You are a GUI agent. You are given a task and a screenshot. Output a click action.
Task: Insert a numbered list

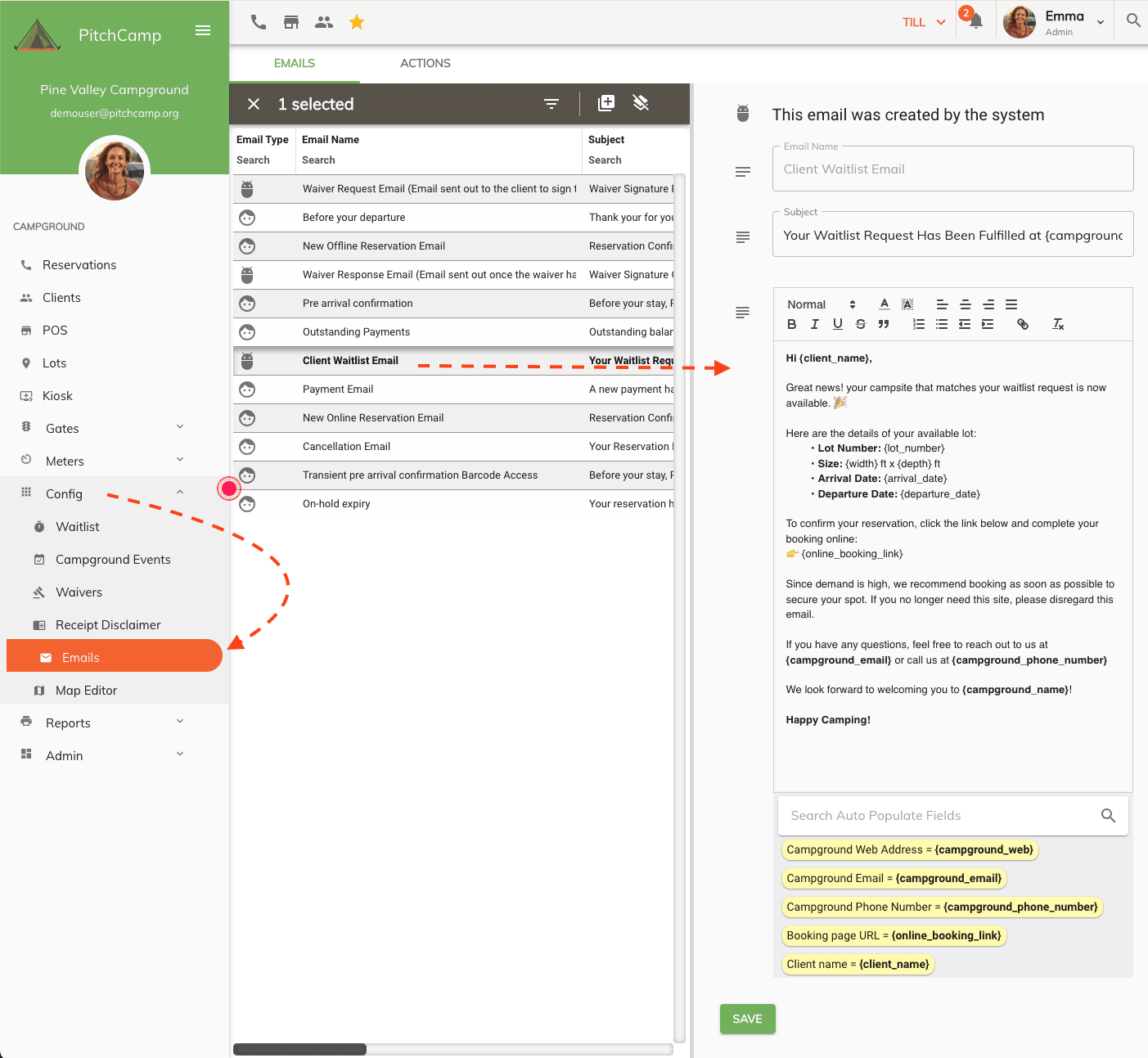click(919, 324)
